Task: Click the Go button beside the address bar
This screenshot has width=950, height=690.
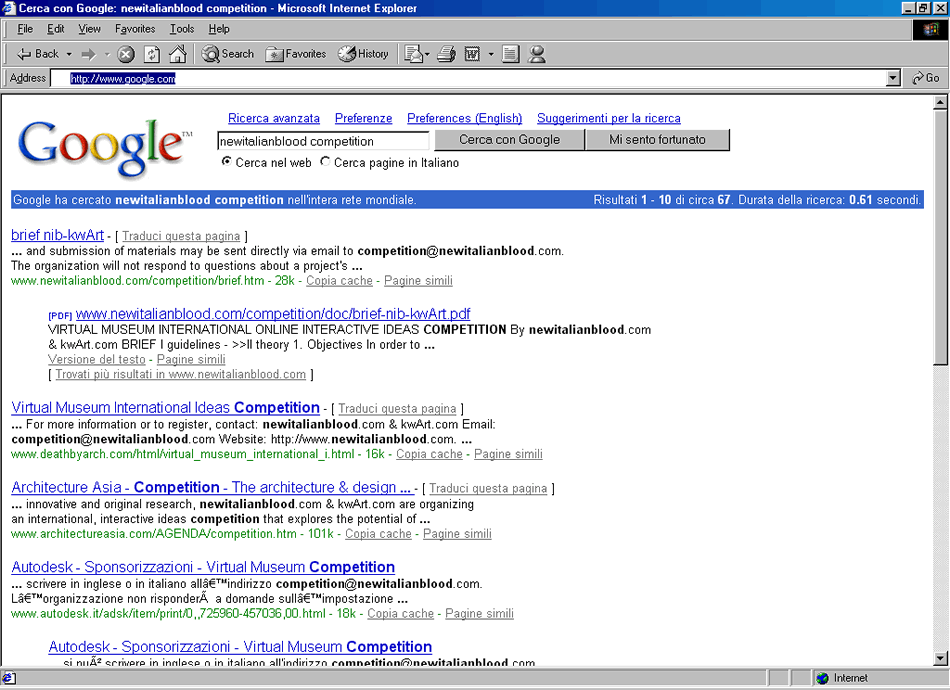Action: 926,78
